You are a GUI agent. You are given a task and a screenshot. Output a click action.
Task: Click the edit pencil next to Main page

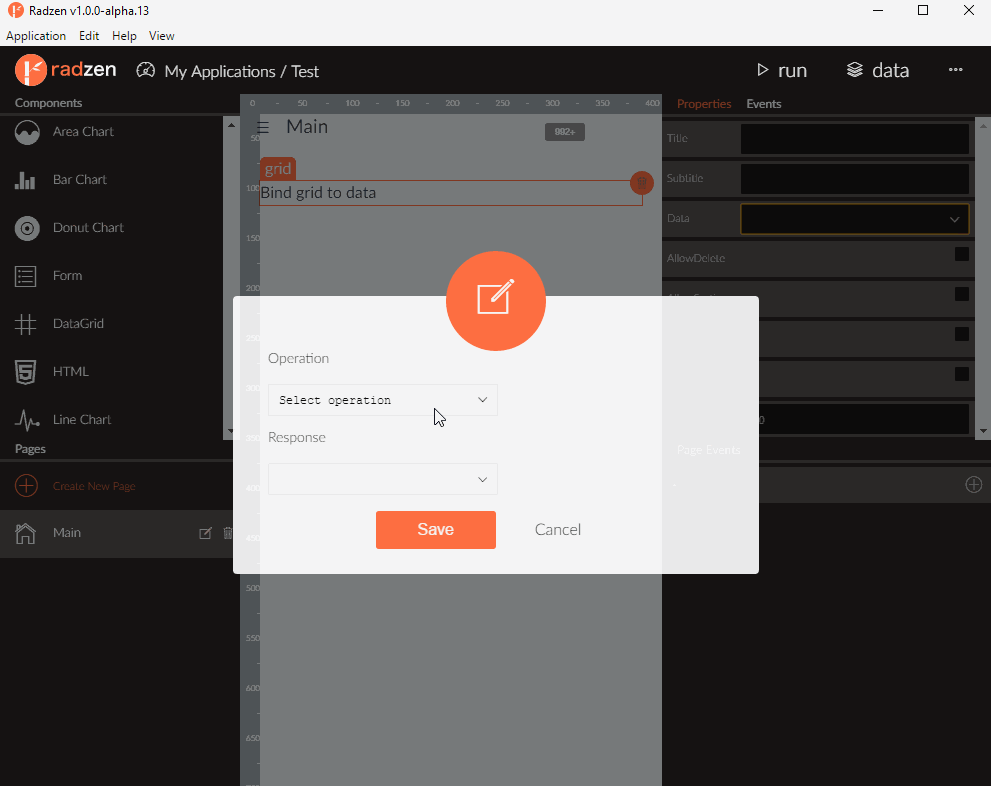pyautogui.click(x=204, y=533)
